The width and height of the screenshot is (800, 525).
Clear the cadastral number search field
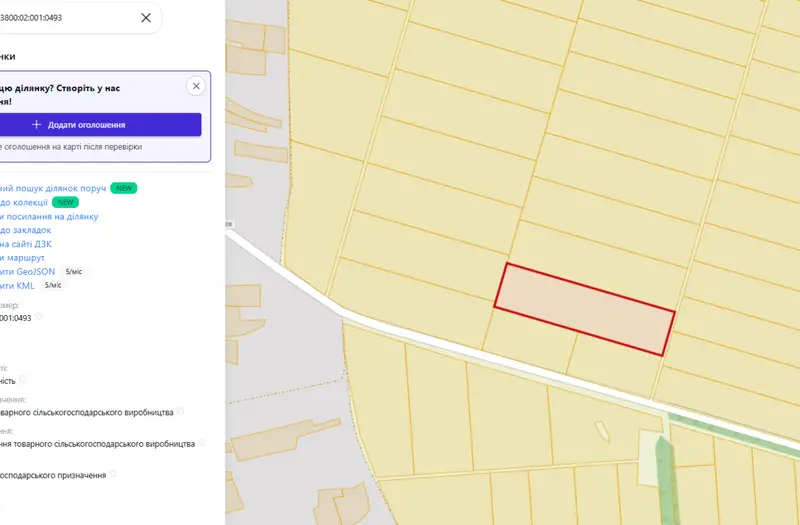(146, 18)
